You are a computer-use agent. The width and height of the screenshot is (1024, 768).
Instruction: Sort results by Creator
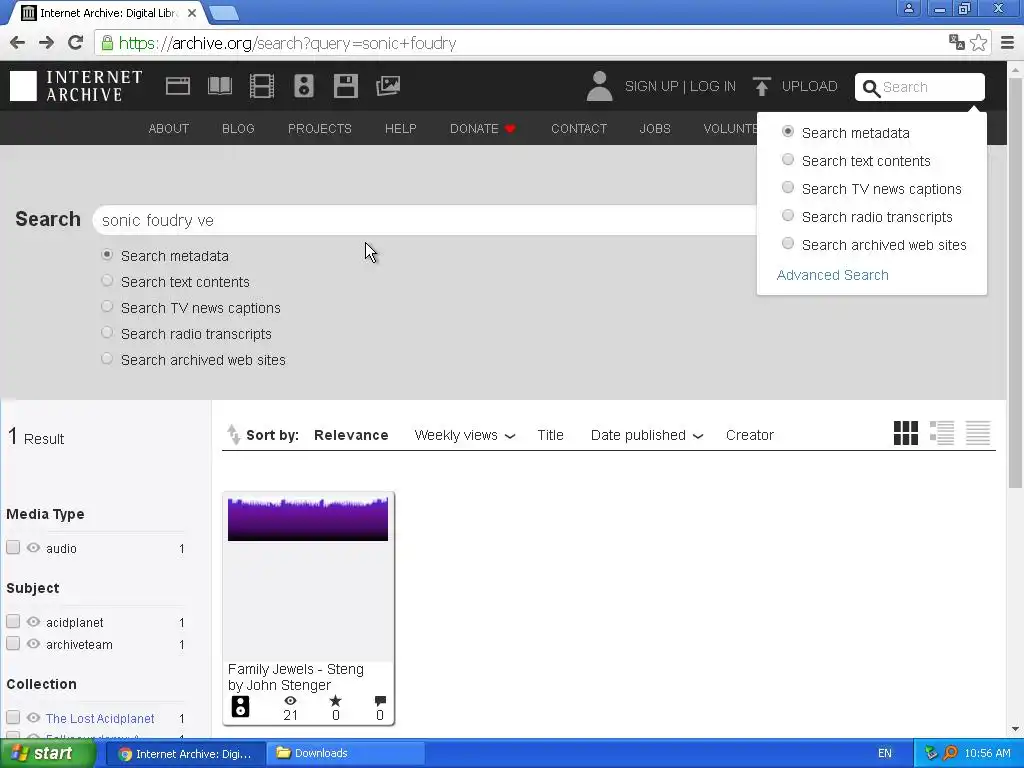[750, 436]
